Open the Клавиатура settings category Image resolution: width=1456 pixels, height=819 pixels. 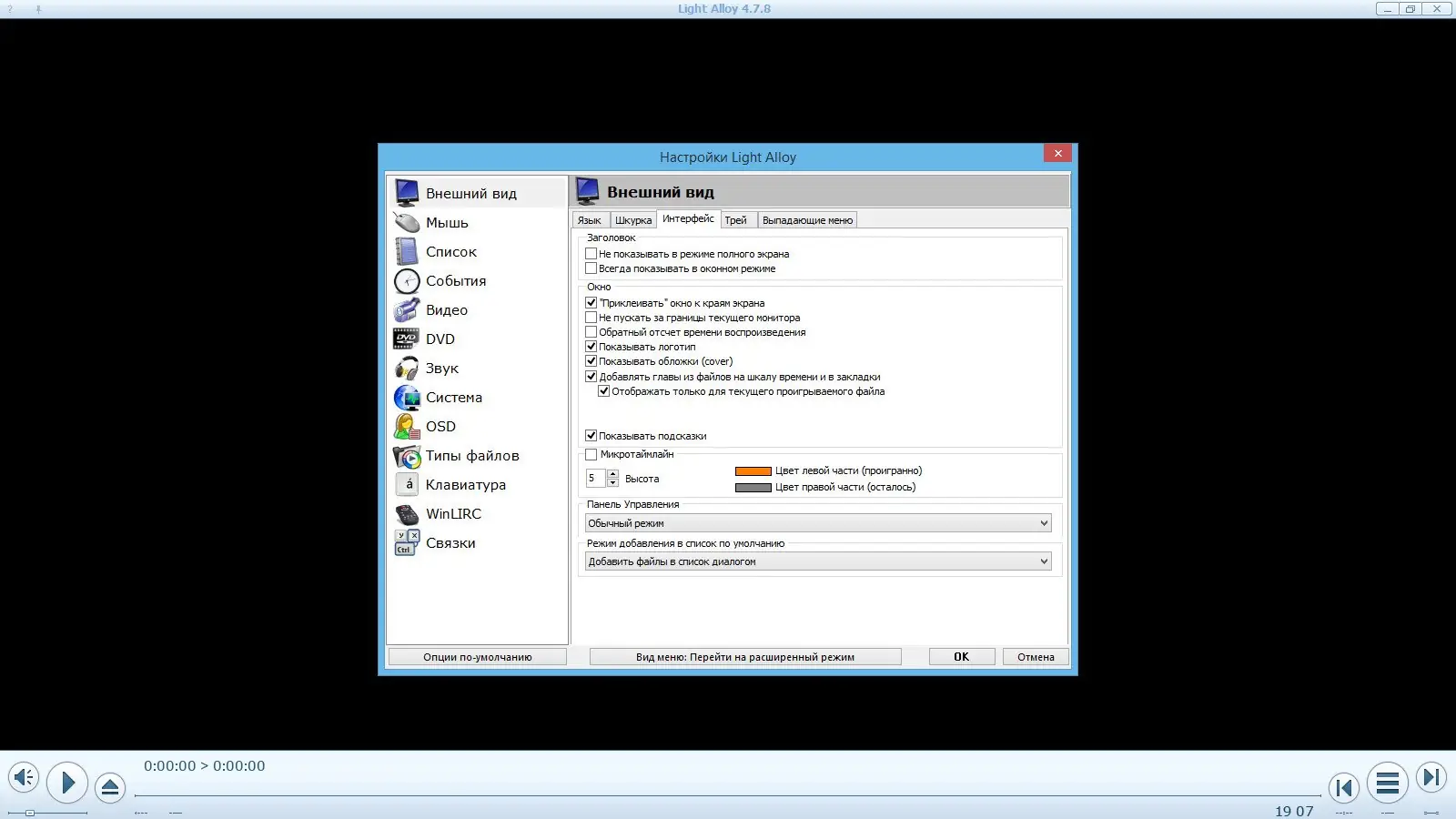coord(477,484)
